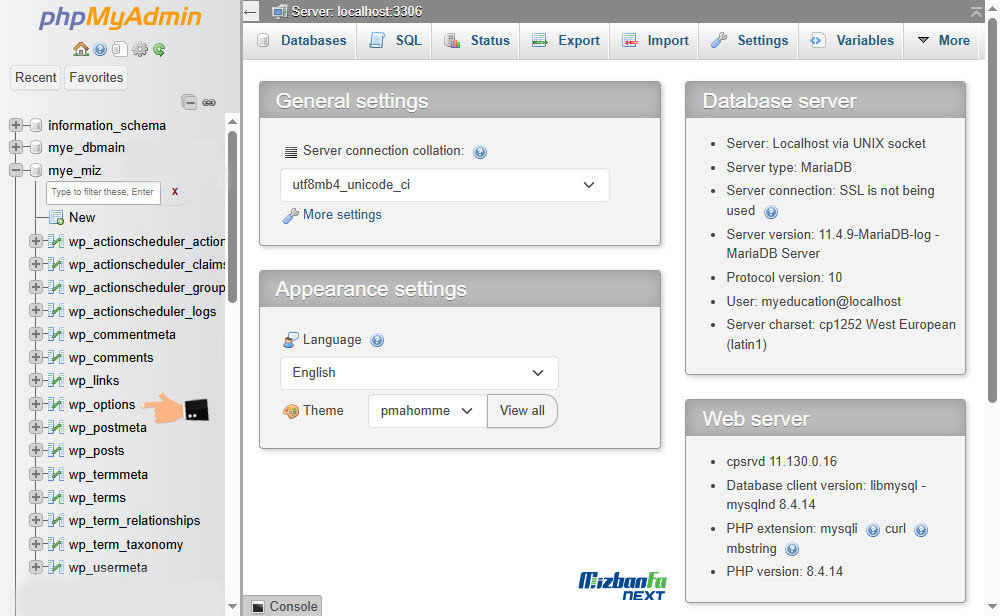This screenshot has height=616, width=1000.
Task: Expand the wp_options table node
Action: click(x=36, y=404)
